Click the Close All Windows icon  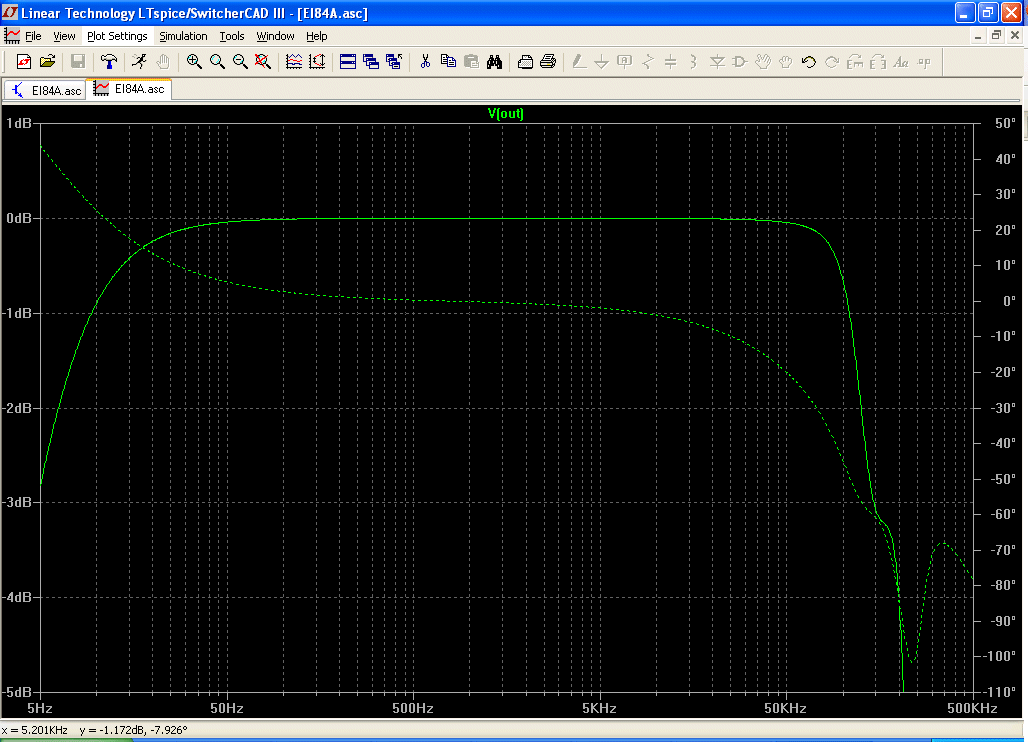(394, 62)
